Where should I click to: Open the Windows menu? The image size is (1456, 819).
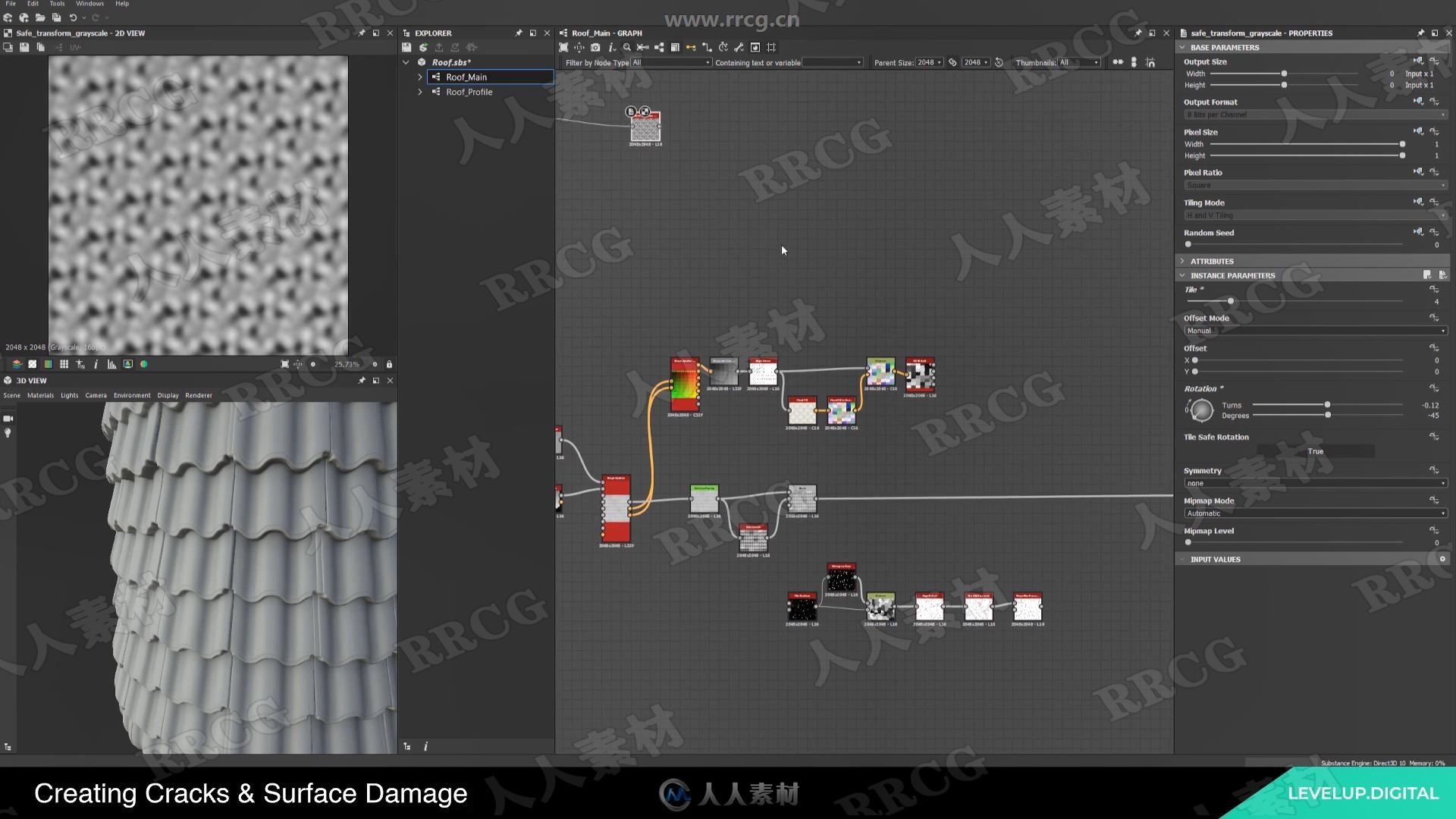tap(89, 4)
